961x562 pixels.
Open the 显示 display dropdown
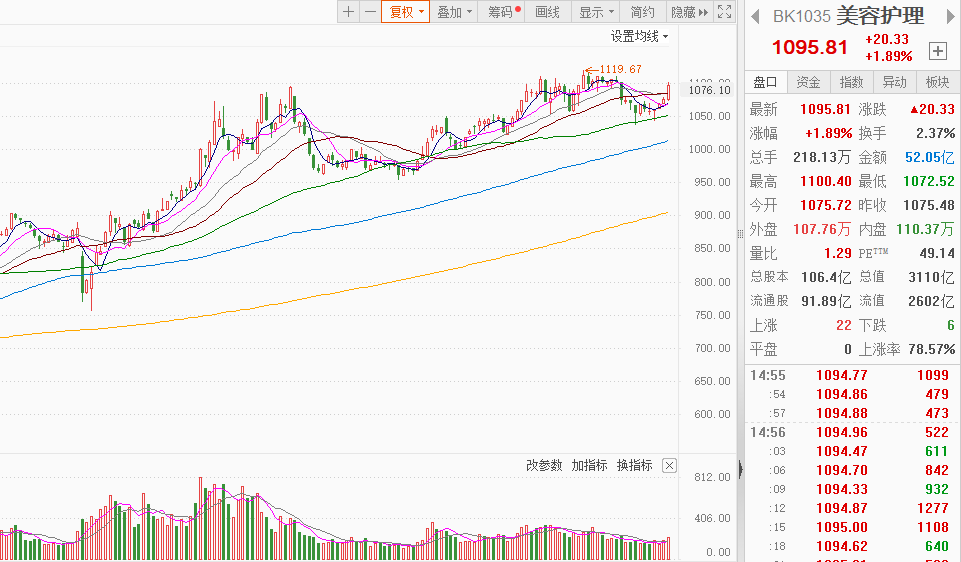[596, 12]
